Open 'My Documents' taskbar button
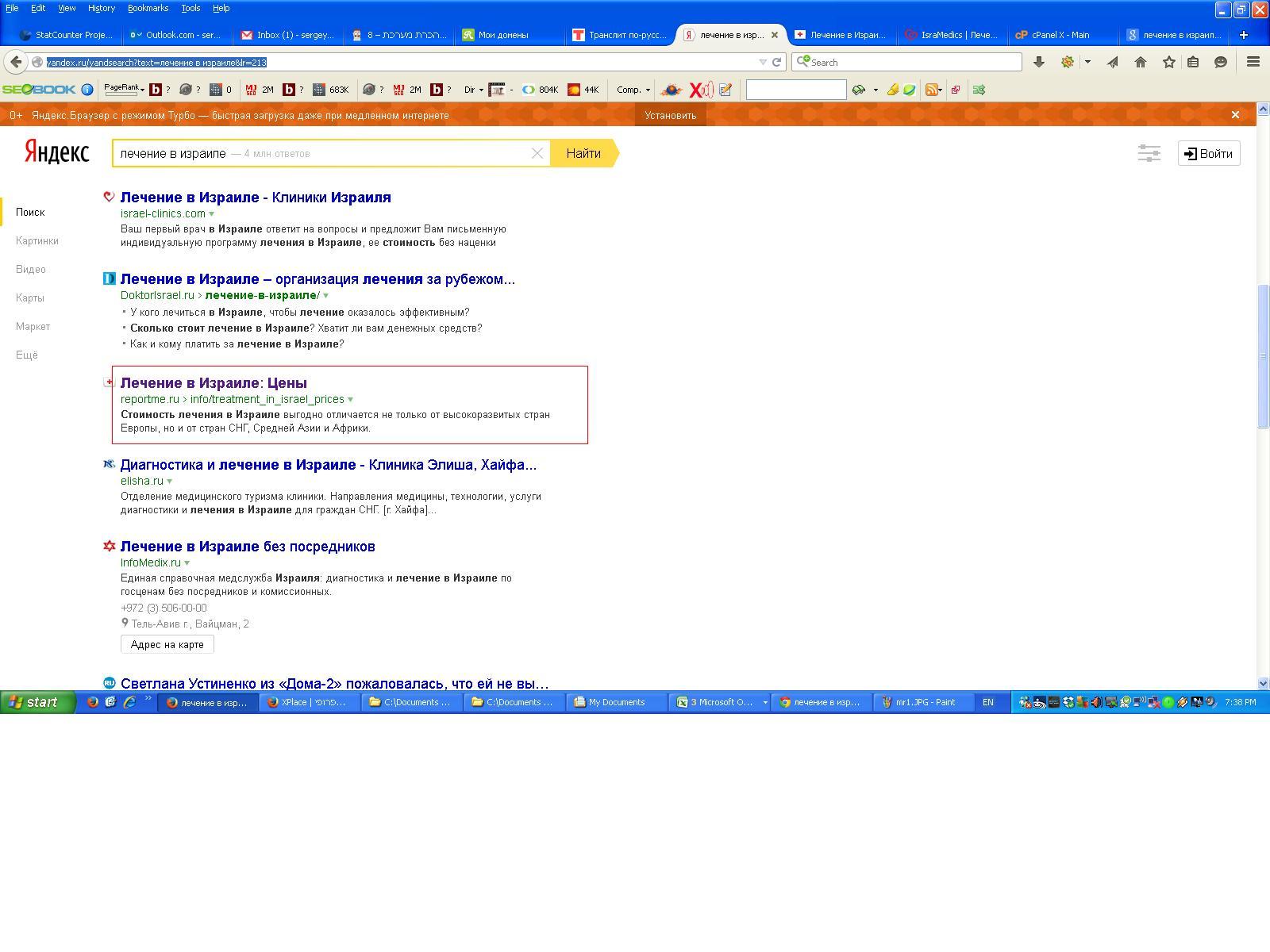 pos(617,702)
